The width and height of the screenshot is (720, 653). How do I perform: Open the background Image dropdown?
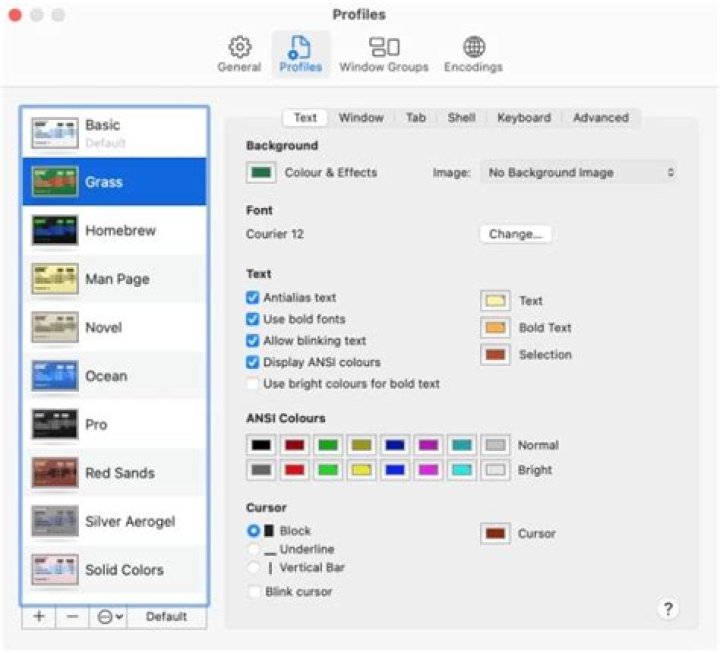[x=579, y=173]
